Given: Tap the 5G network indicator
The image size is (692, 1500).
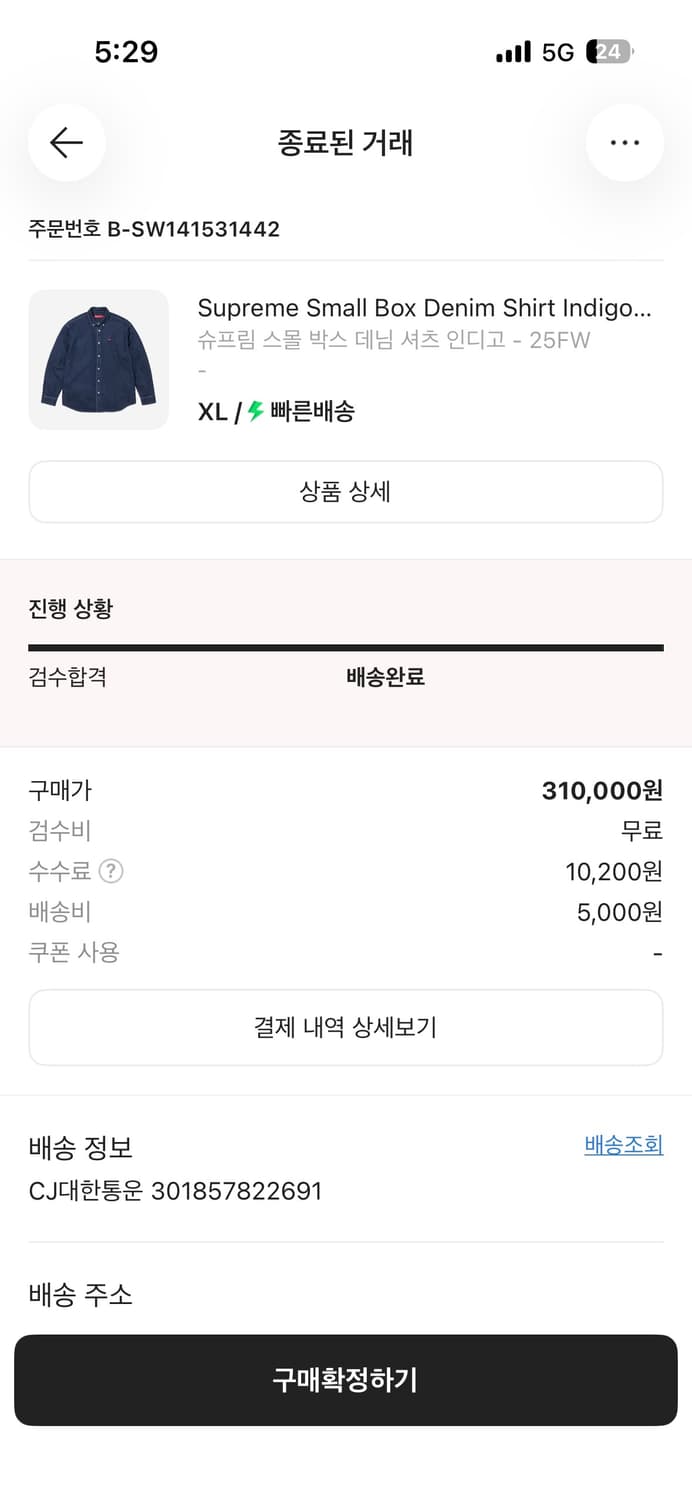Looking at the screenshot, I should [557, 51].
